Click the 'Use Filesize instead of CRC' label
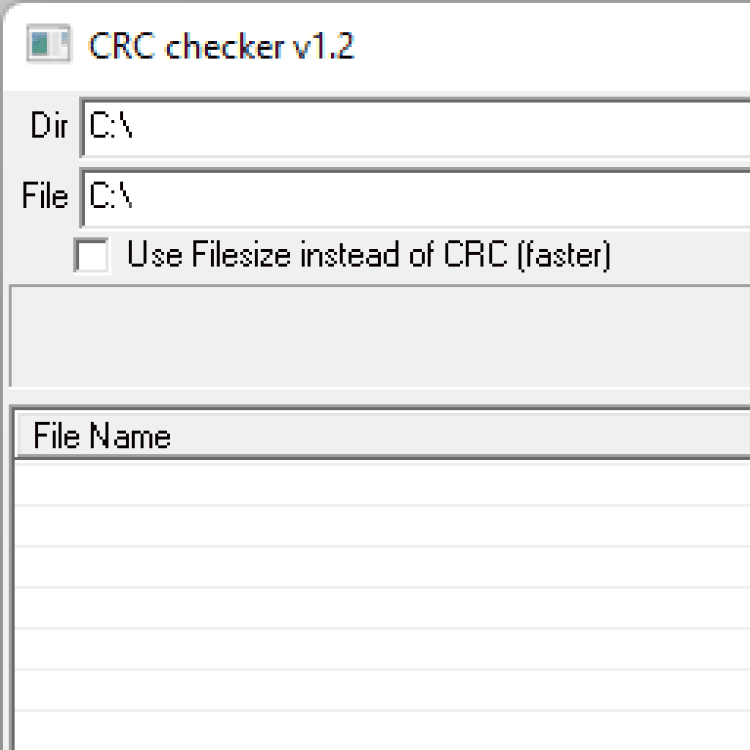 click(x=368, y=256)
